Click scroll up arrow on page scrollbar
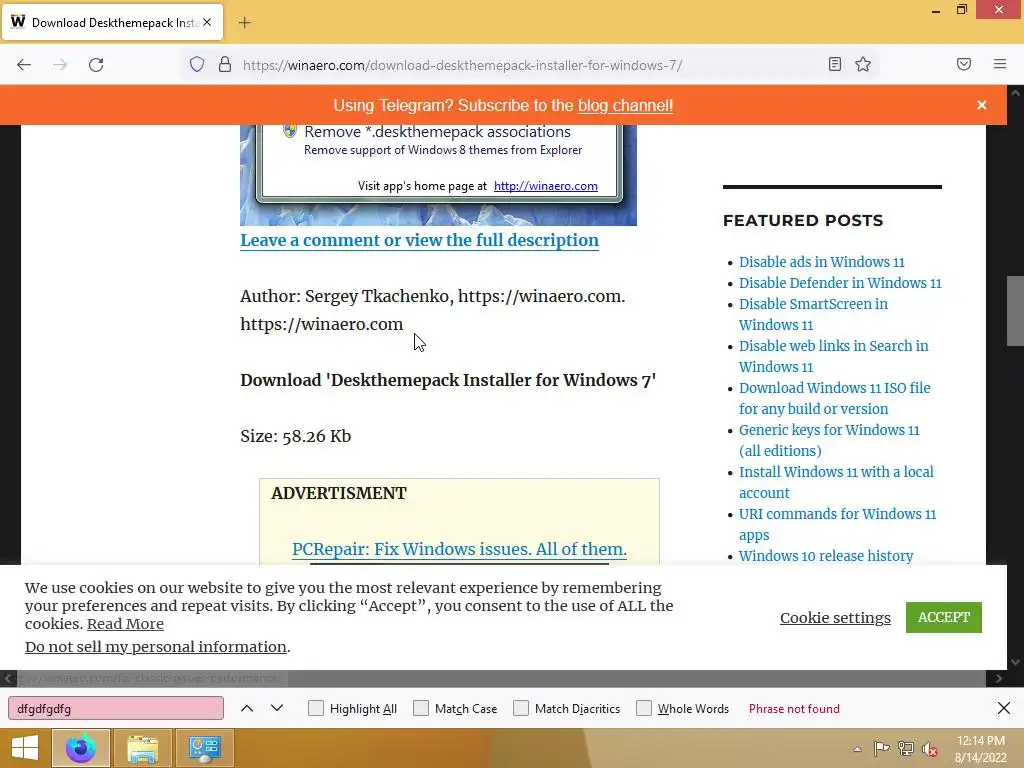 click(1015, 93)
